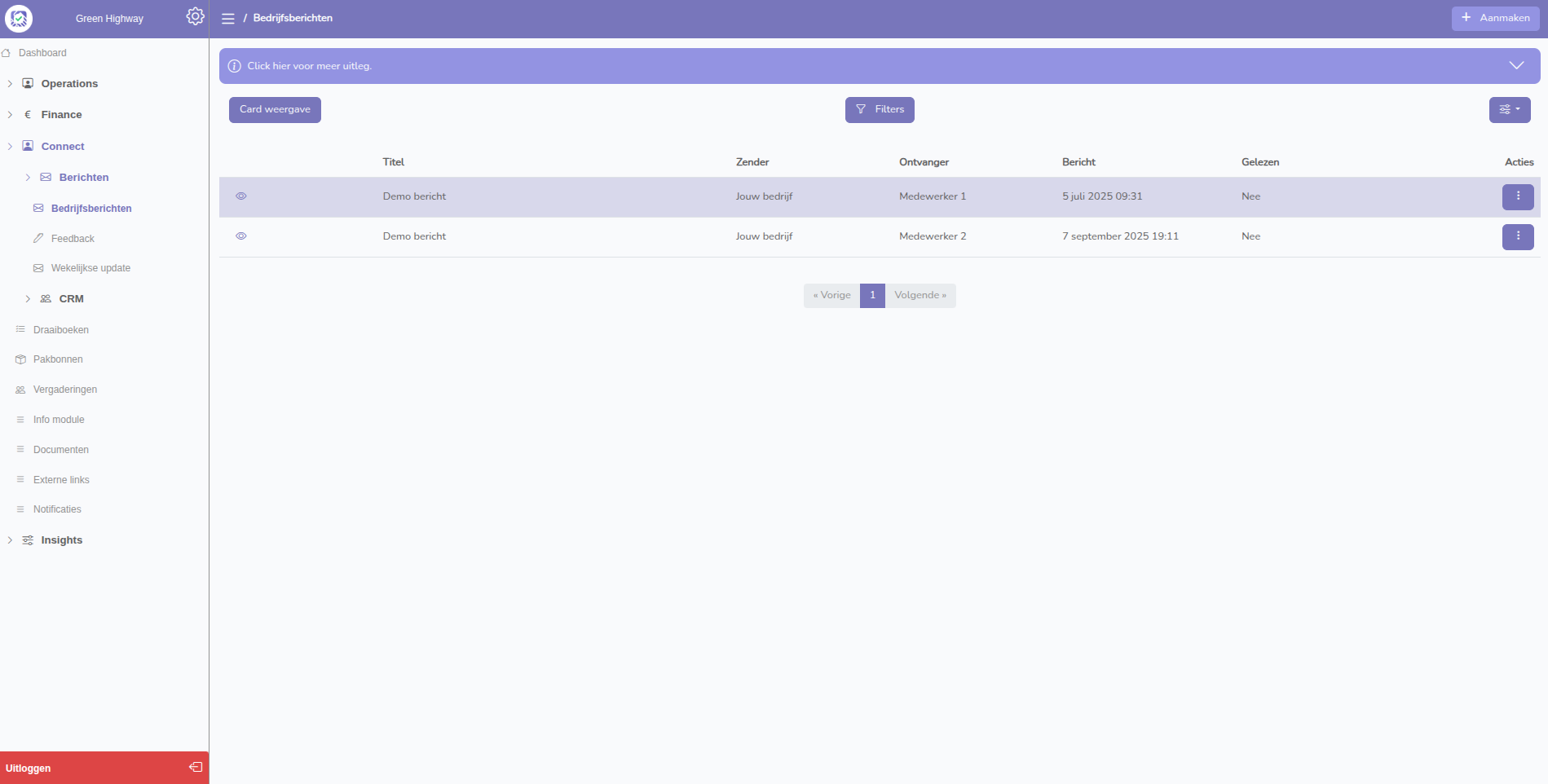Open the column settings dropdown
The height and width of the screenshot is (784, 1548).
[1509, 110]
